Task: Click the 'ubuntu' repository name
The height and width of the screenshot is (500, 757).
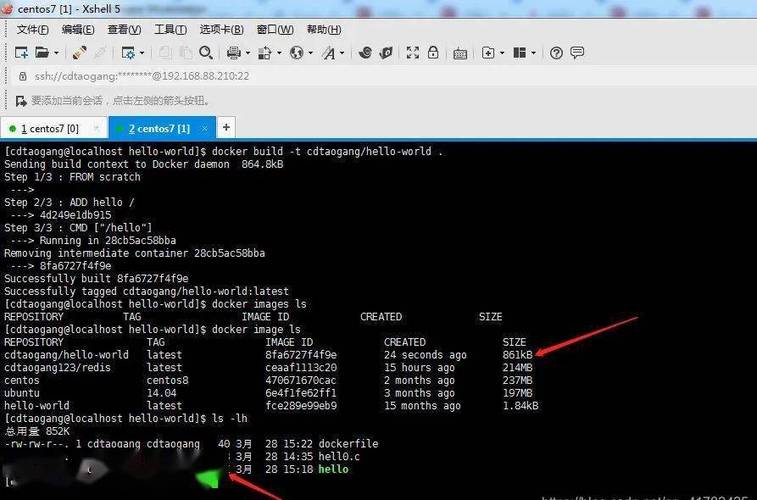Action: (x=22, y=393)
